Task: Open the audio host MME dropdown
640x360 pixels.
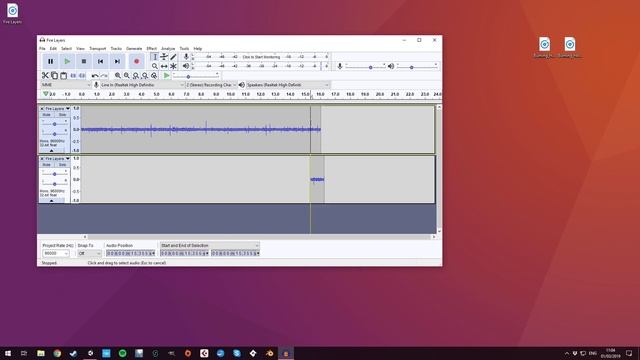Action: point(66,85)
